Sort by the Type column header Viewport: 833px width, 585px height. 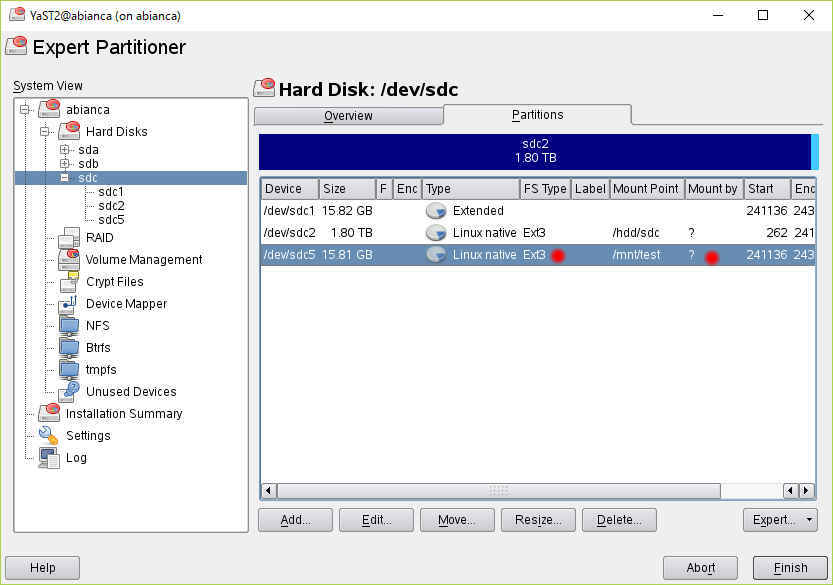point(471,189)
